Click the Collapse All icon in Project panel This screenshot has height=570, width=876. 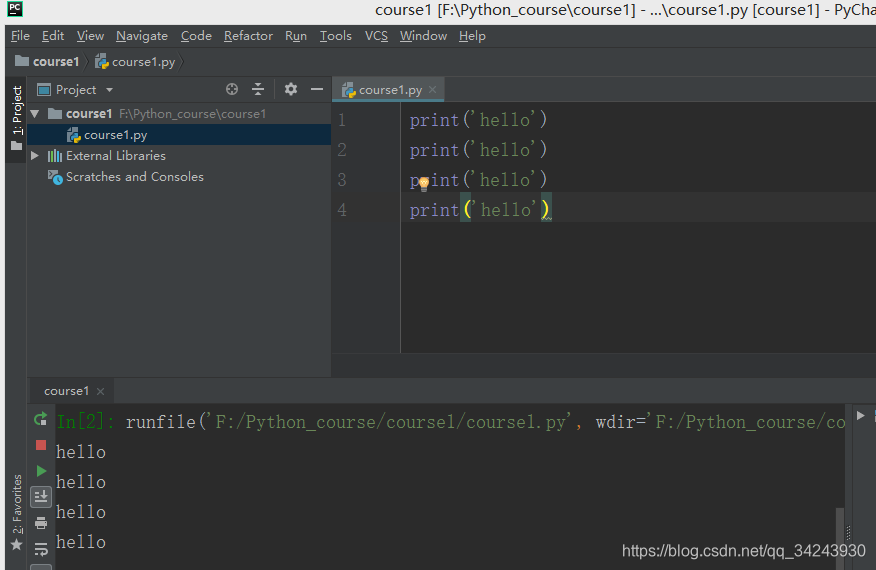coord(258,89)
